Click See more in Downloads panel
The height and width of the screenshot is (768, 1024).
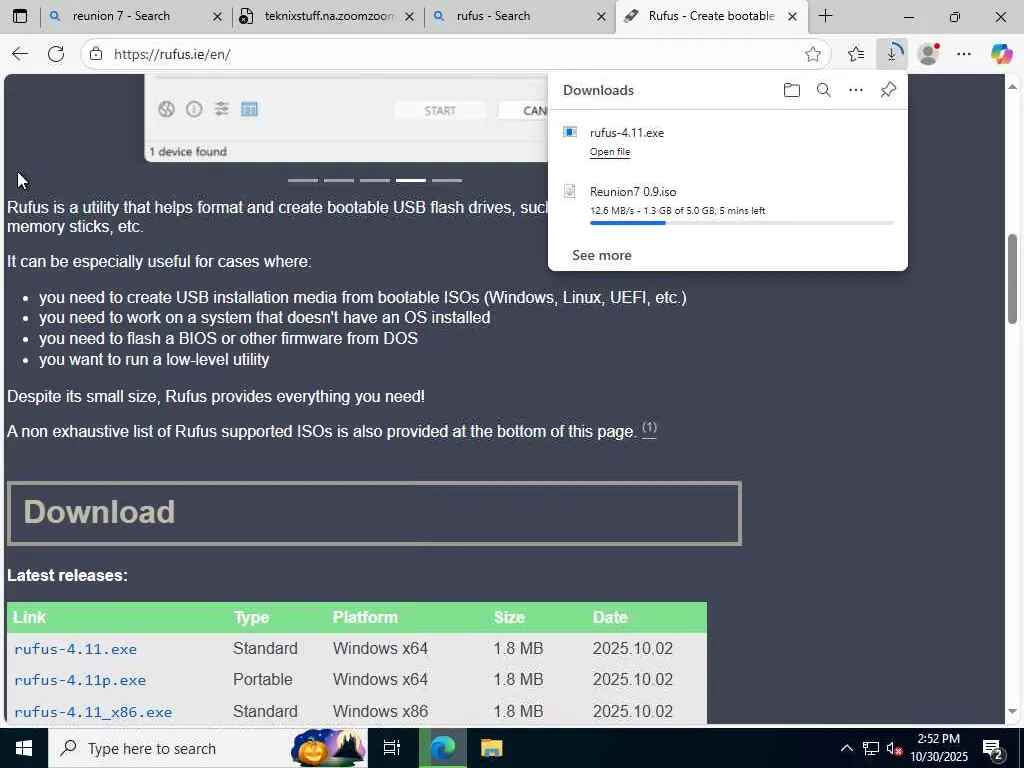coord(601,255)
